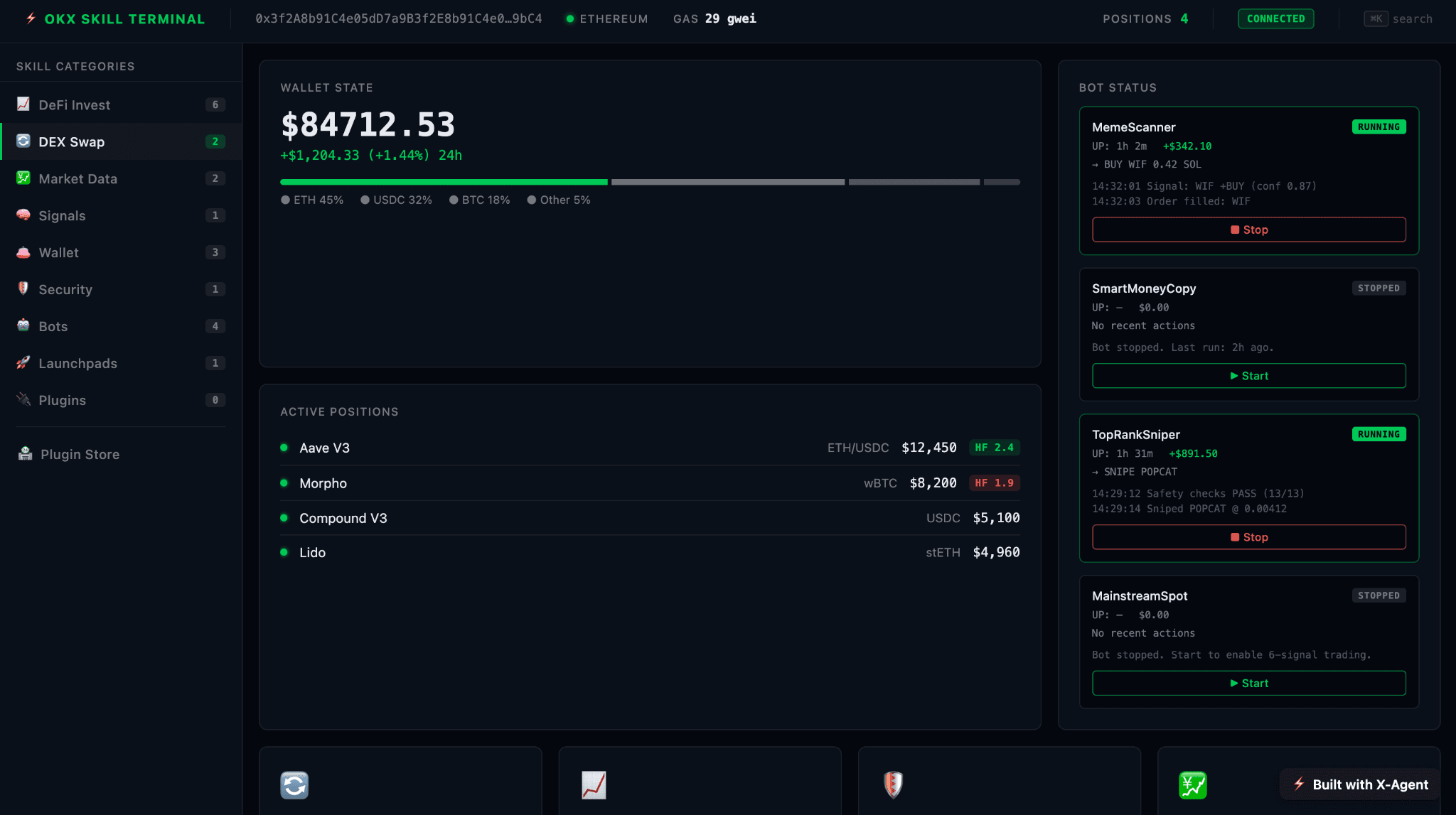Image resolution: width=1456 pixels, height=815 pixels.
Task: Start the MainstreamSpot bot
Action: (x=1248, y=683)
